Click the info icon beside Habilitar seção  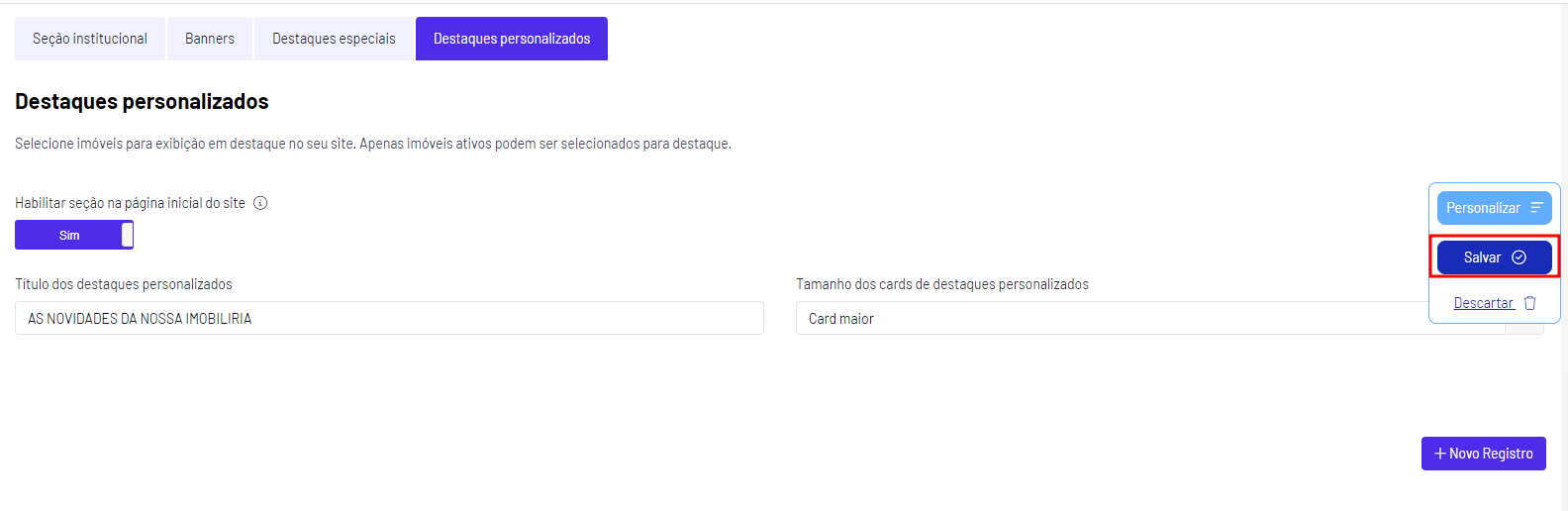[x=260, y=203]
